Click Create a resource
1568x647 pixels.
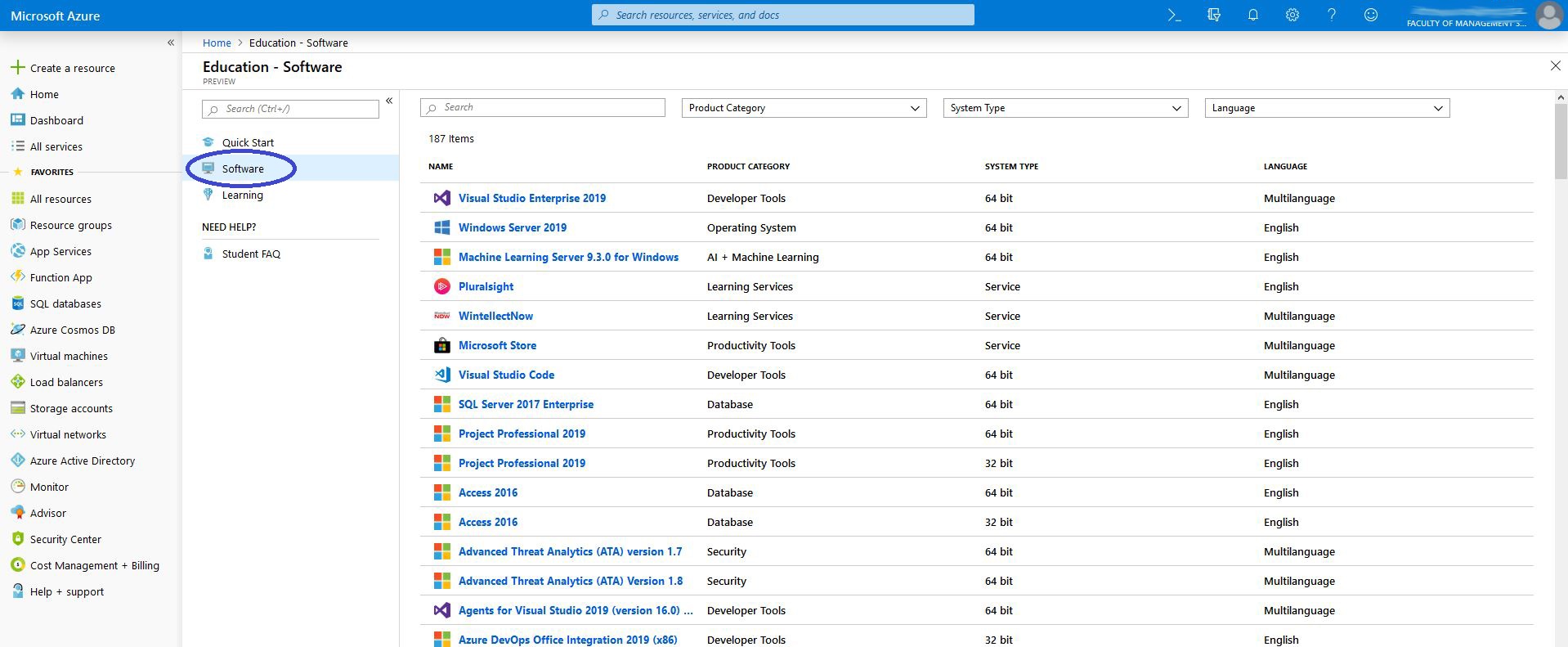[72, 68]
